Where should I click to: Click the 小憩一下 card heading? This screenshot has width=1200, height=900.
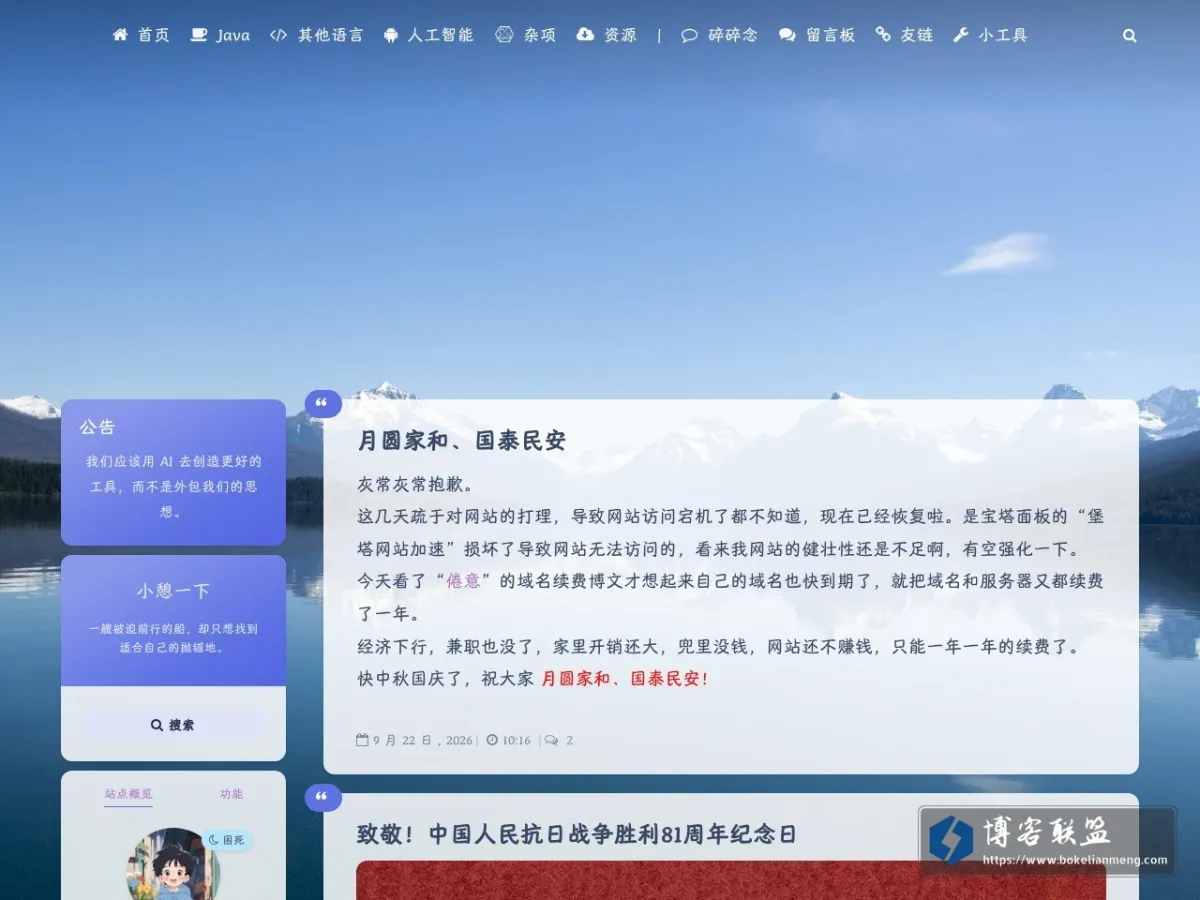[x=173, y=591]
